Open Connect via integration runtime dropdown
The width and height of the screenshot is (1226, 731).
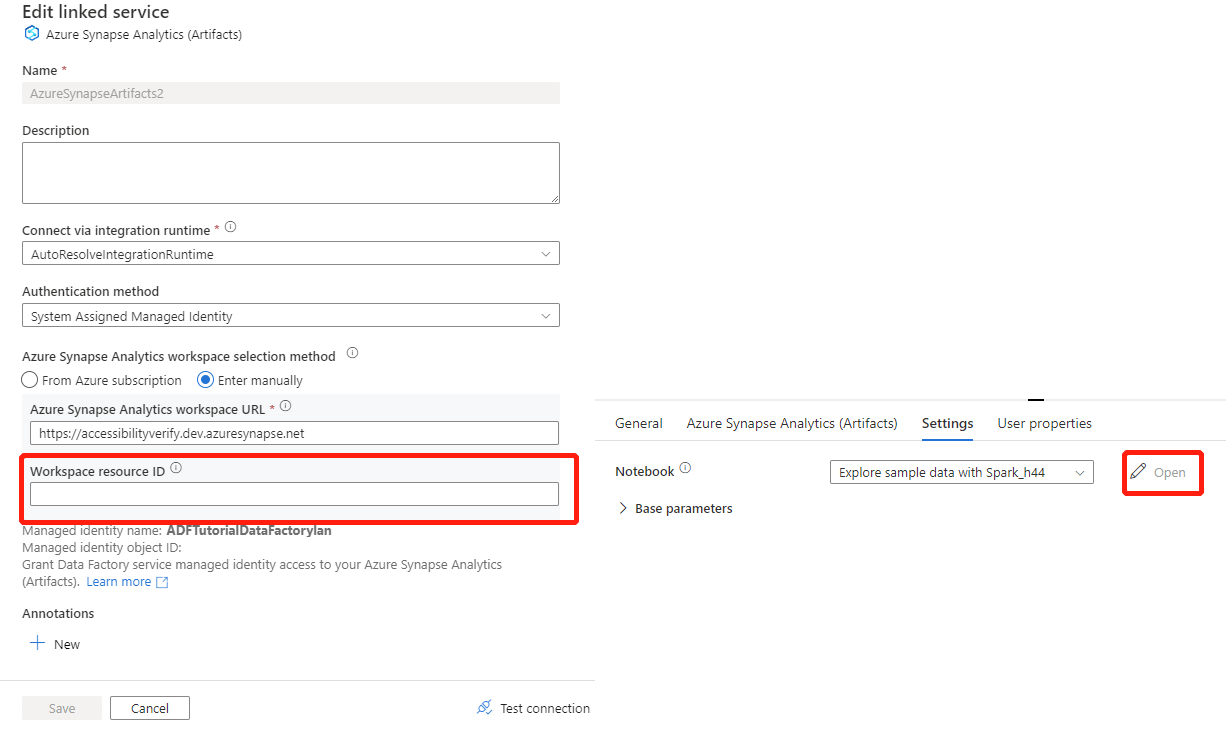pos(291,254)
